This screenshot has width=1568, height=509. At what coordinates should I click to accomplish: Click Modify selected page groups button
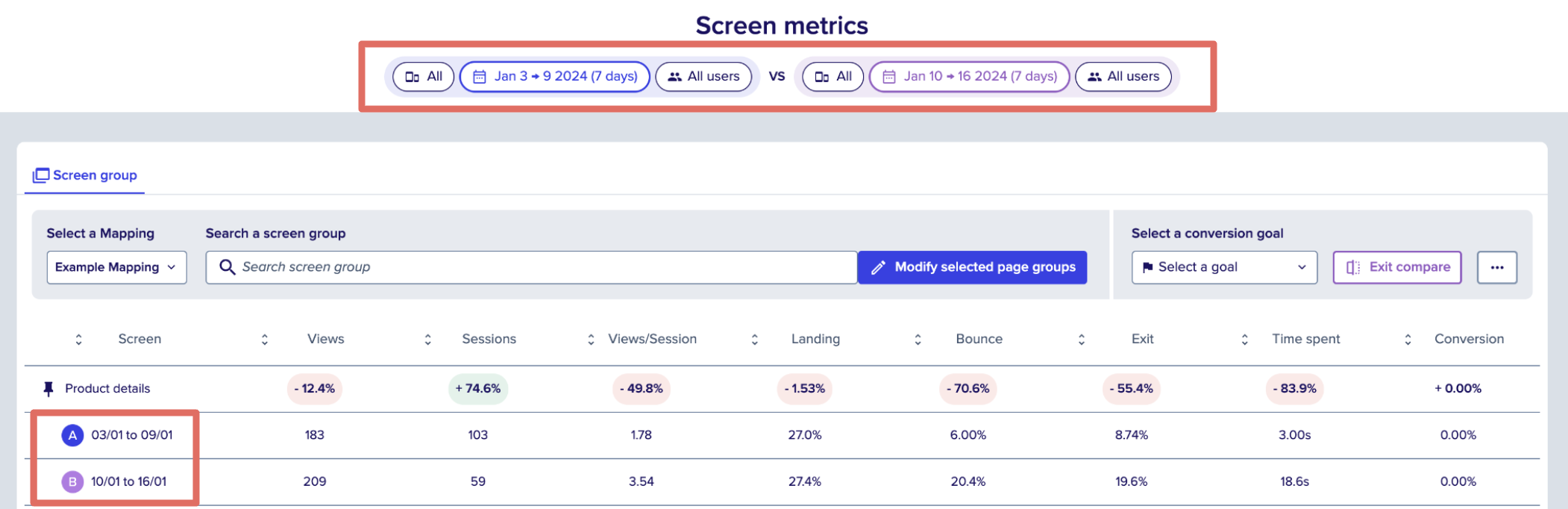(972, 267)
